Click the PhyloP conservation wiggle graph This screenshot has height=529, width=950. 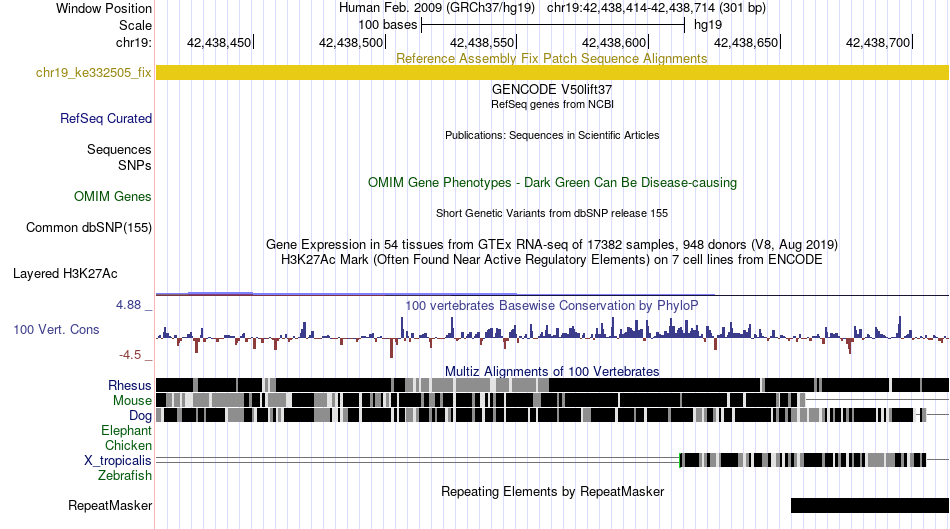point(552,335)
